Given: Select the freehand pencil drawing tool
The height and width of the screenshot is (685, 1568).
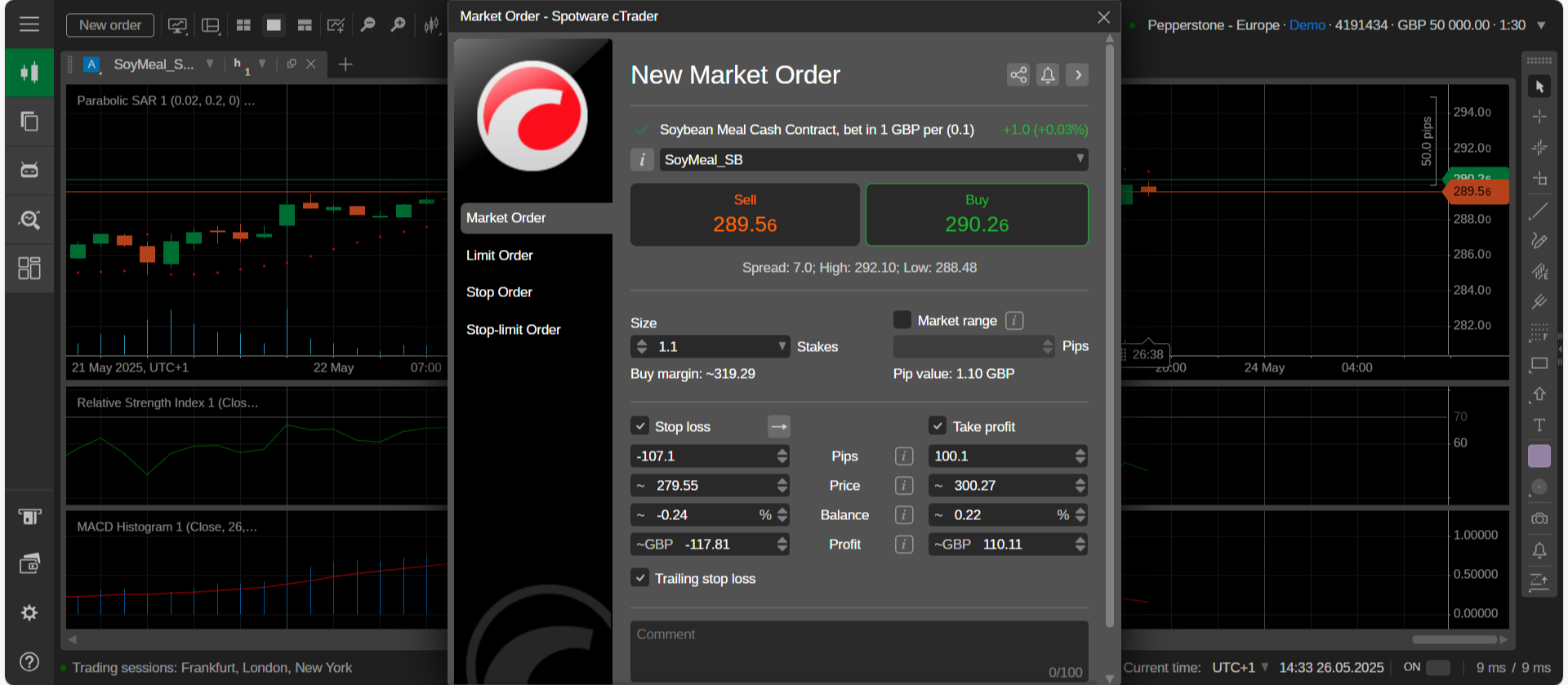Looking at the screenshot, I should [1539, 240].
